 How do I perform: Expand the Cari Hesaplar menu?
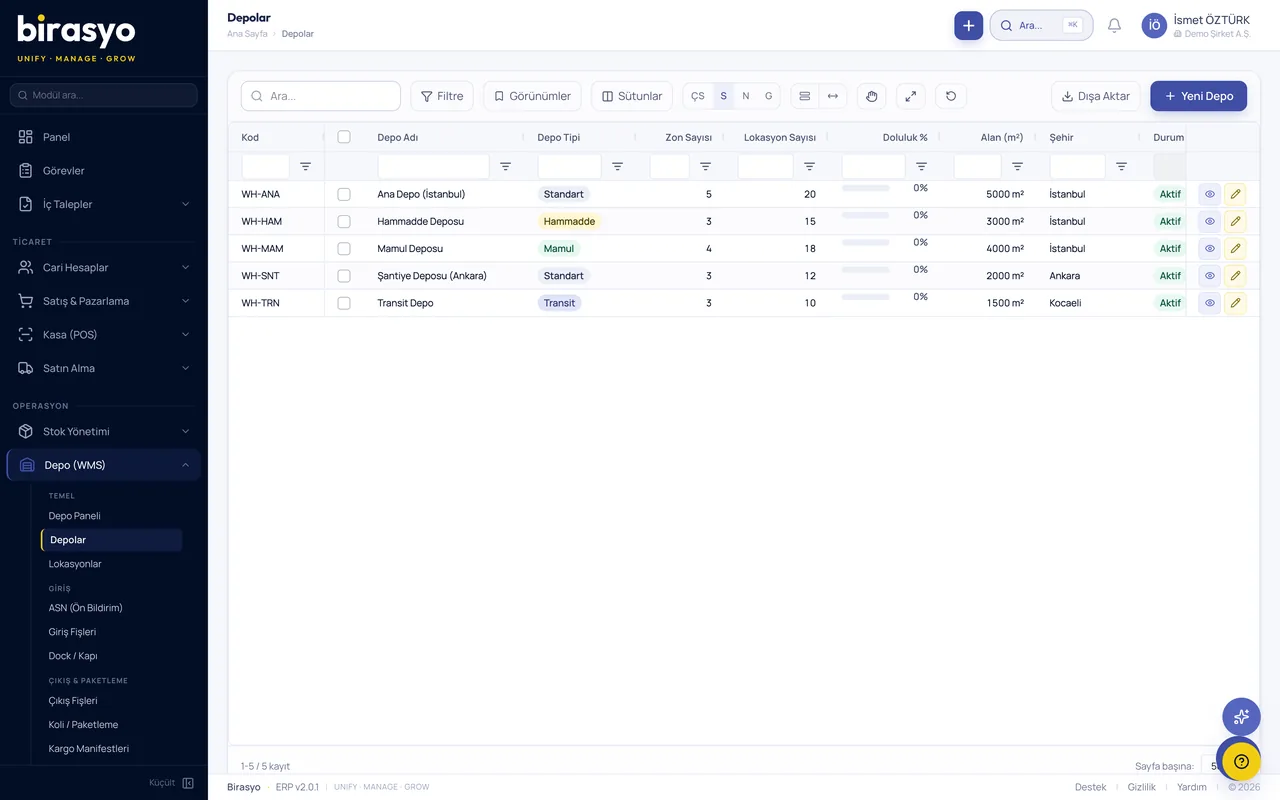[104, 267]
